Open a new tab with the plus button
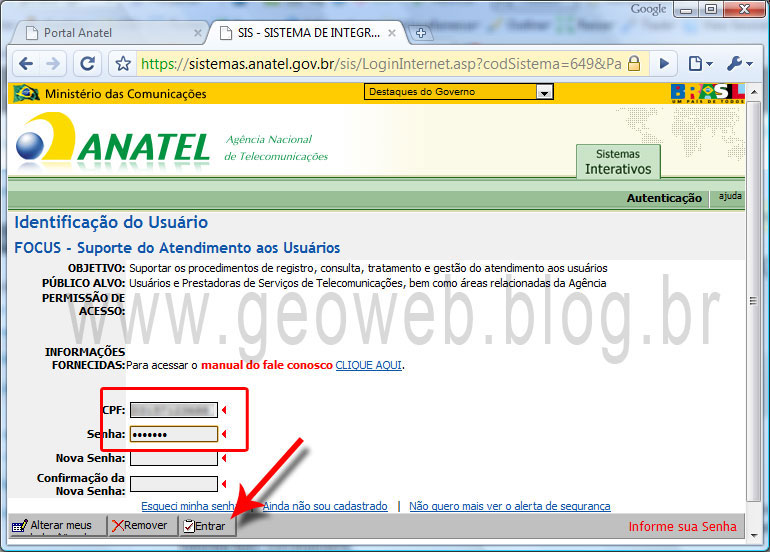Screen dimensions: 770x552 click(421, 33)
